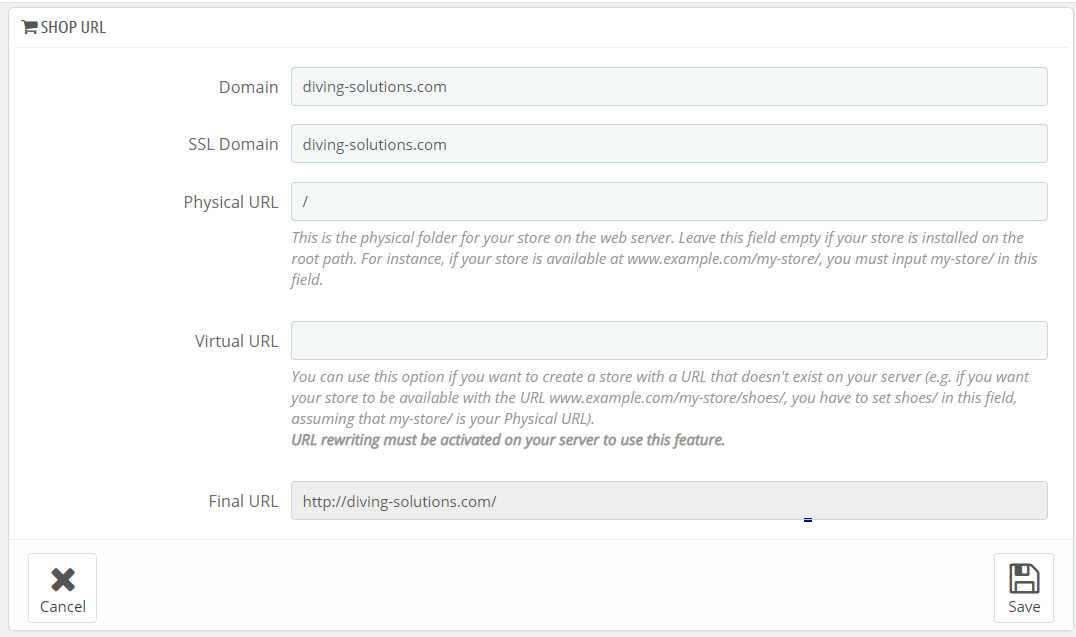Click the bold "URL rewriting must be activated" note
The height and width of the screenshot is (637, 1076).
[x=508, y=439]
